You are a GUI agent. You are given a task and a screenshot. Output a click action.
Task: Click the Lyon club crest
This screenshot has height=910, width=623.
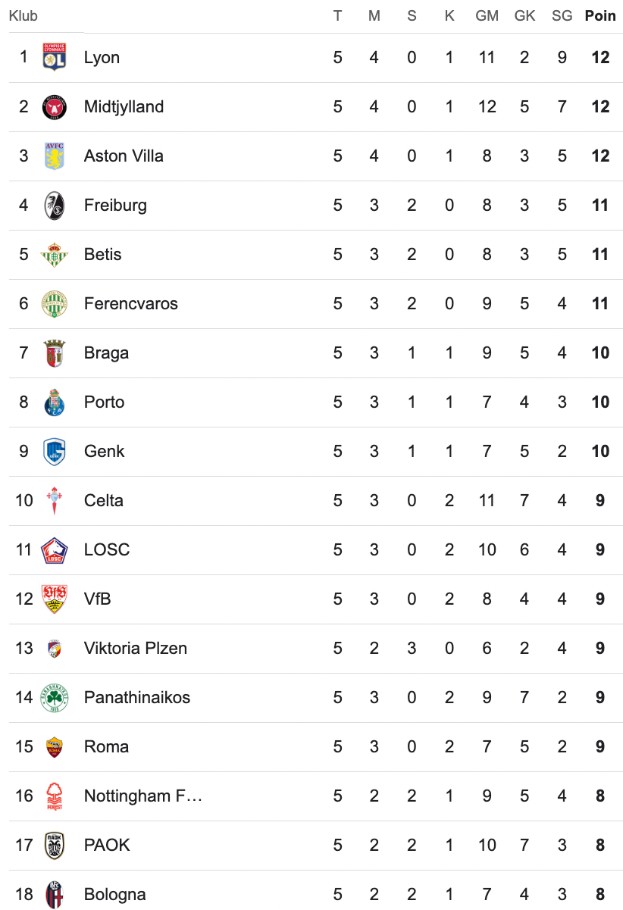pyautogui.click(x=54, y=58)
